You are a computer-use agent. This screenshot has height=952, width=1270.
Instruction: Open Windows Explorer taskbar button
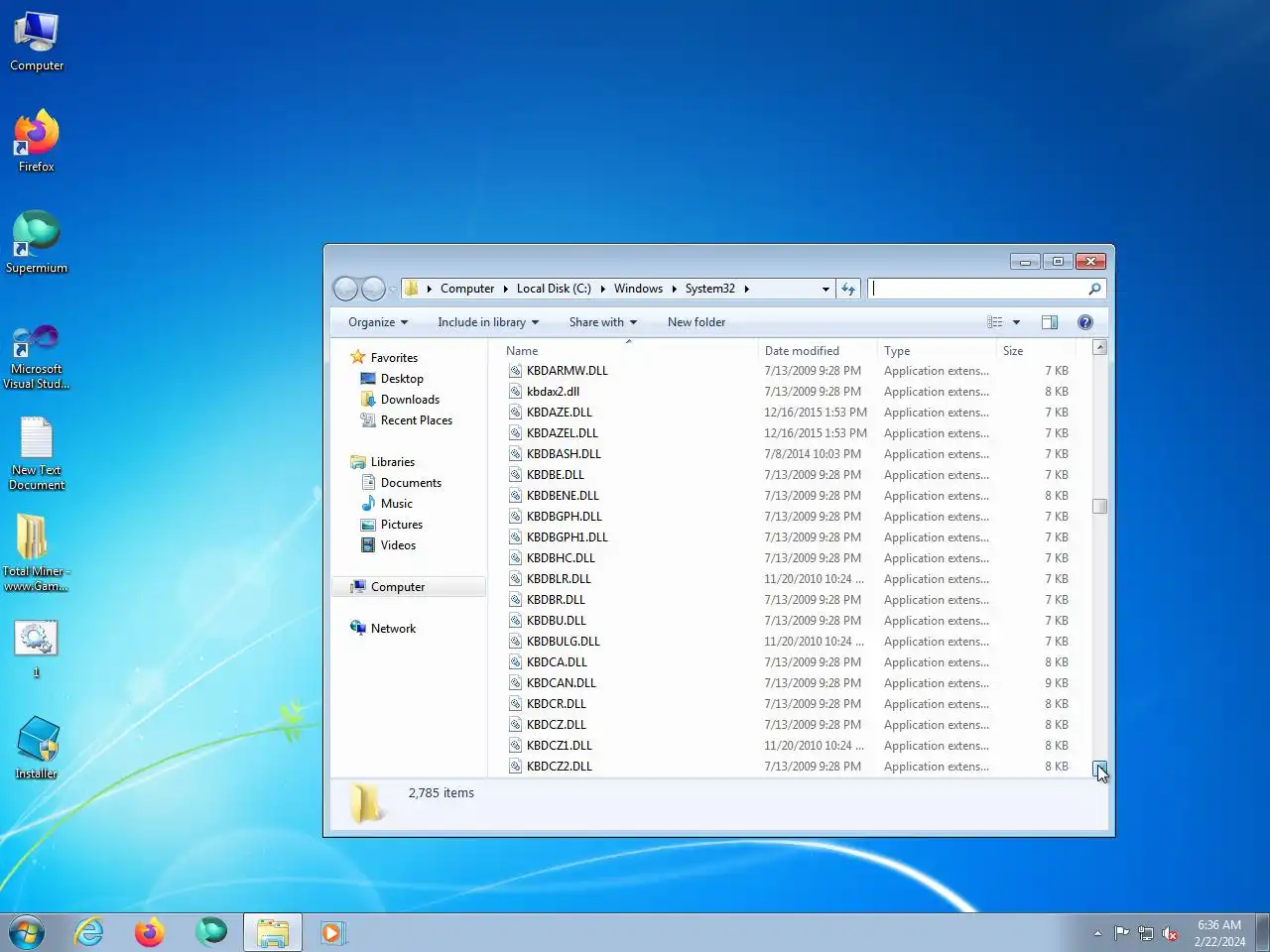pyautogui.click(x=273, y=933)
